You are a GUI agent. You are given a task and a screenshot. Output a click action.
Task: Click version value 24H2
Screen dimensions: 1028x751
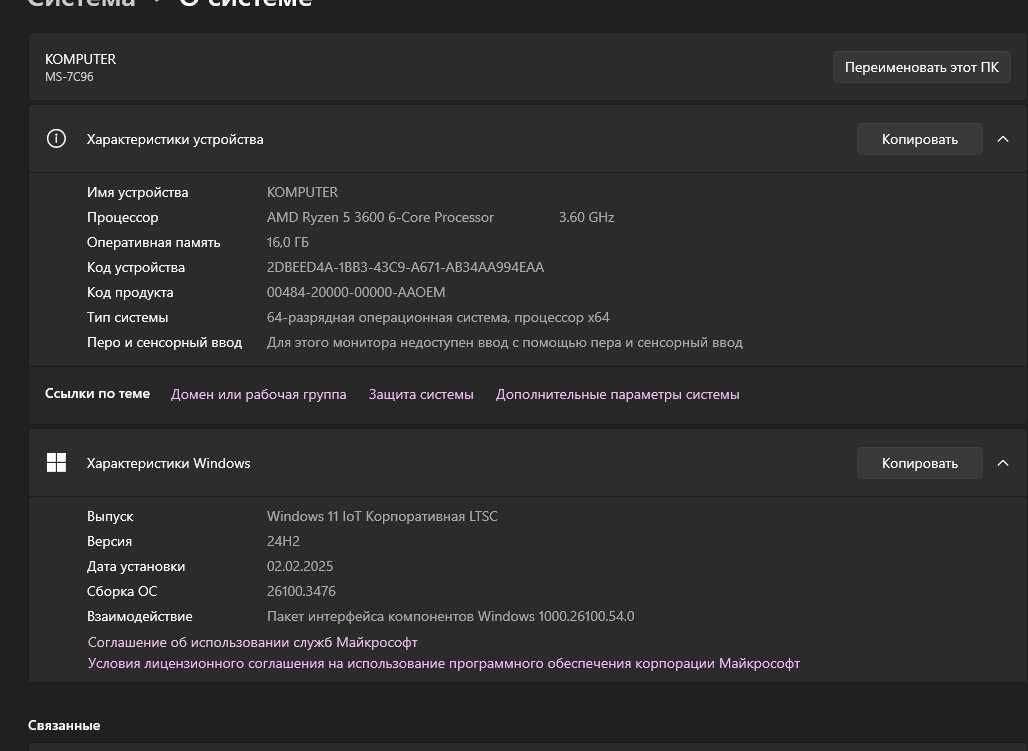point(283,541)
